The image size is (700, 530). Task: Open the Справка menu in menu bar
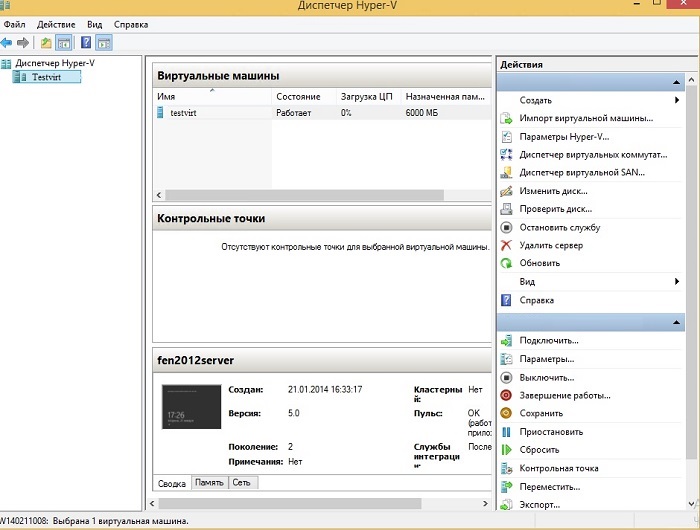point(131,25)
